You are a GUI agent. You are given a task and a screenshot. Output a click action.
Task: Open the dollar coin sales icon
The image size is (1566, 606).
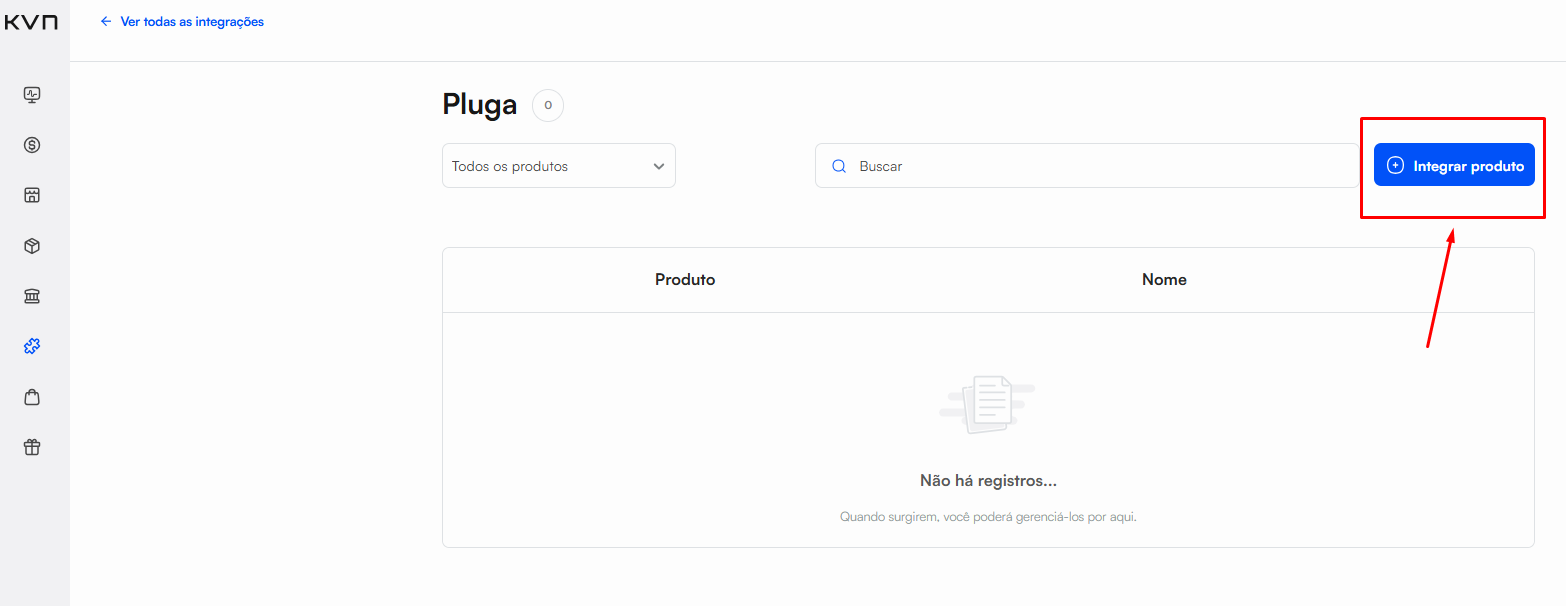click(32, 145)
